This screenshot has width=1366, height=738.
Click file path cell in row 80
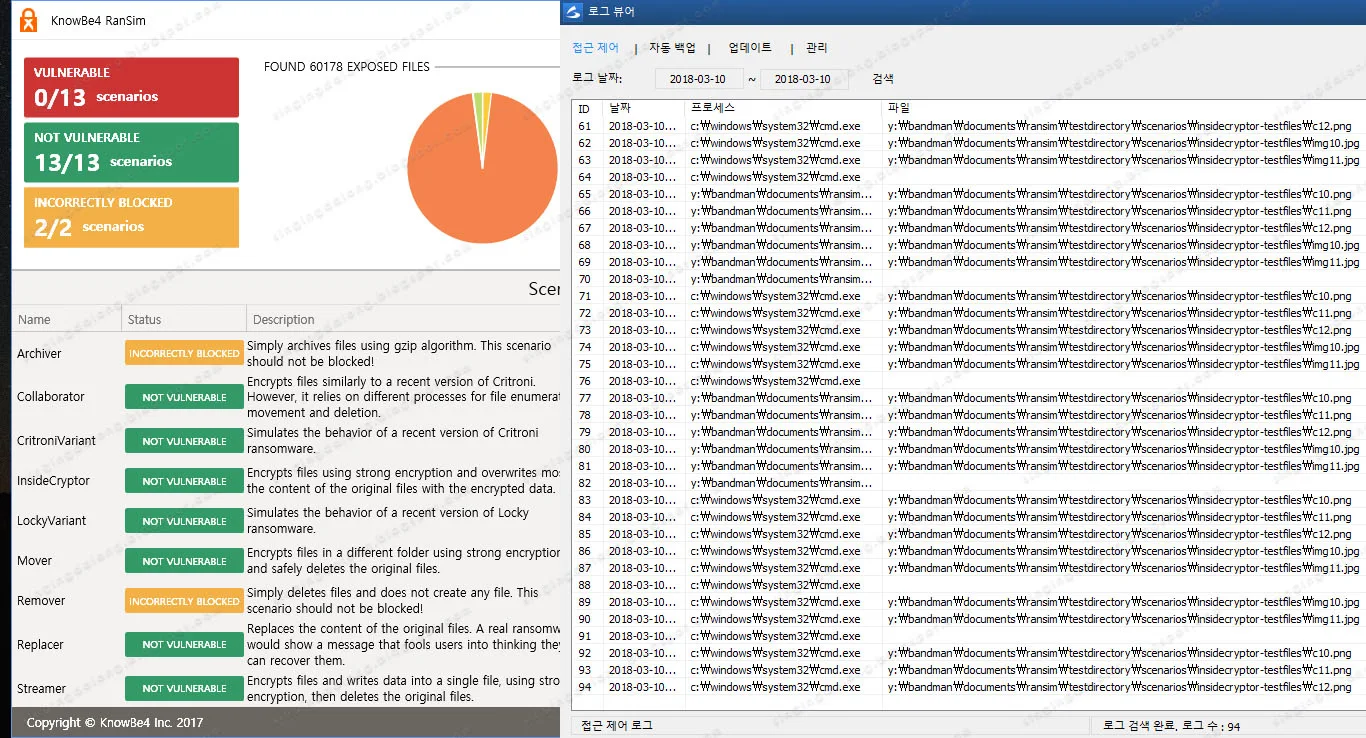tap(1123, 449)
